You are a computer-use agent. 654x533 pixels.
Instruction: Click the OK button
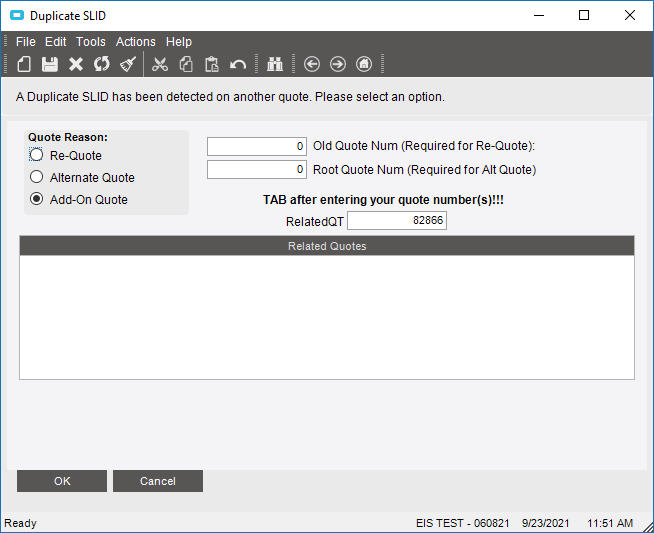tap(62, 481)
